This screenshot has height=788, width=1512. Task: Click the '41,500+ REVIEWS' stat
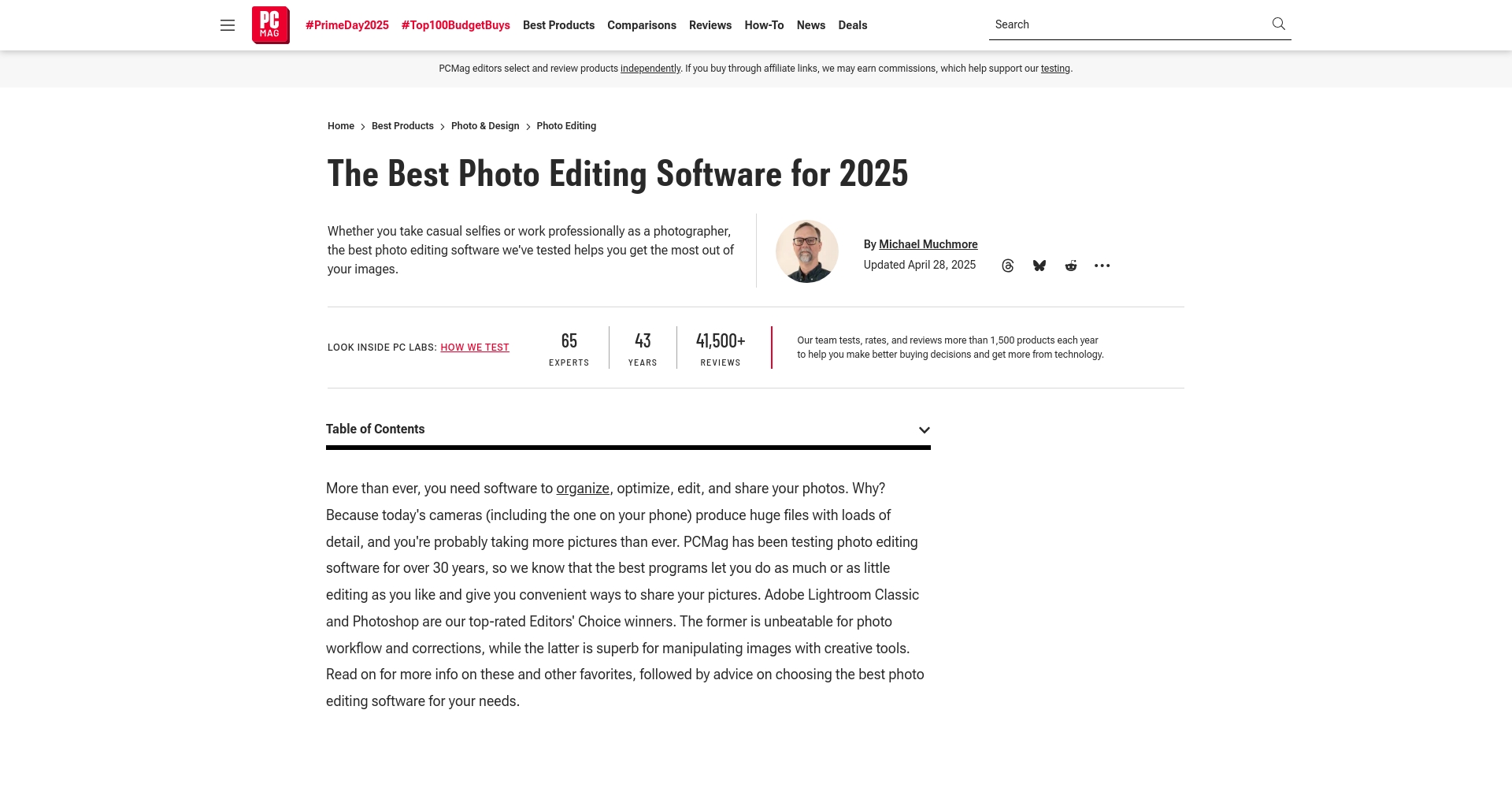click(721, 348)
